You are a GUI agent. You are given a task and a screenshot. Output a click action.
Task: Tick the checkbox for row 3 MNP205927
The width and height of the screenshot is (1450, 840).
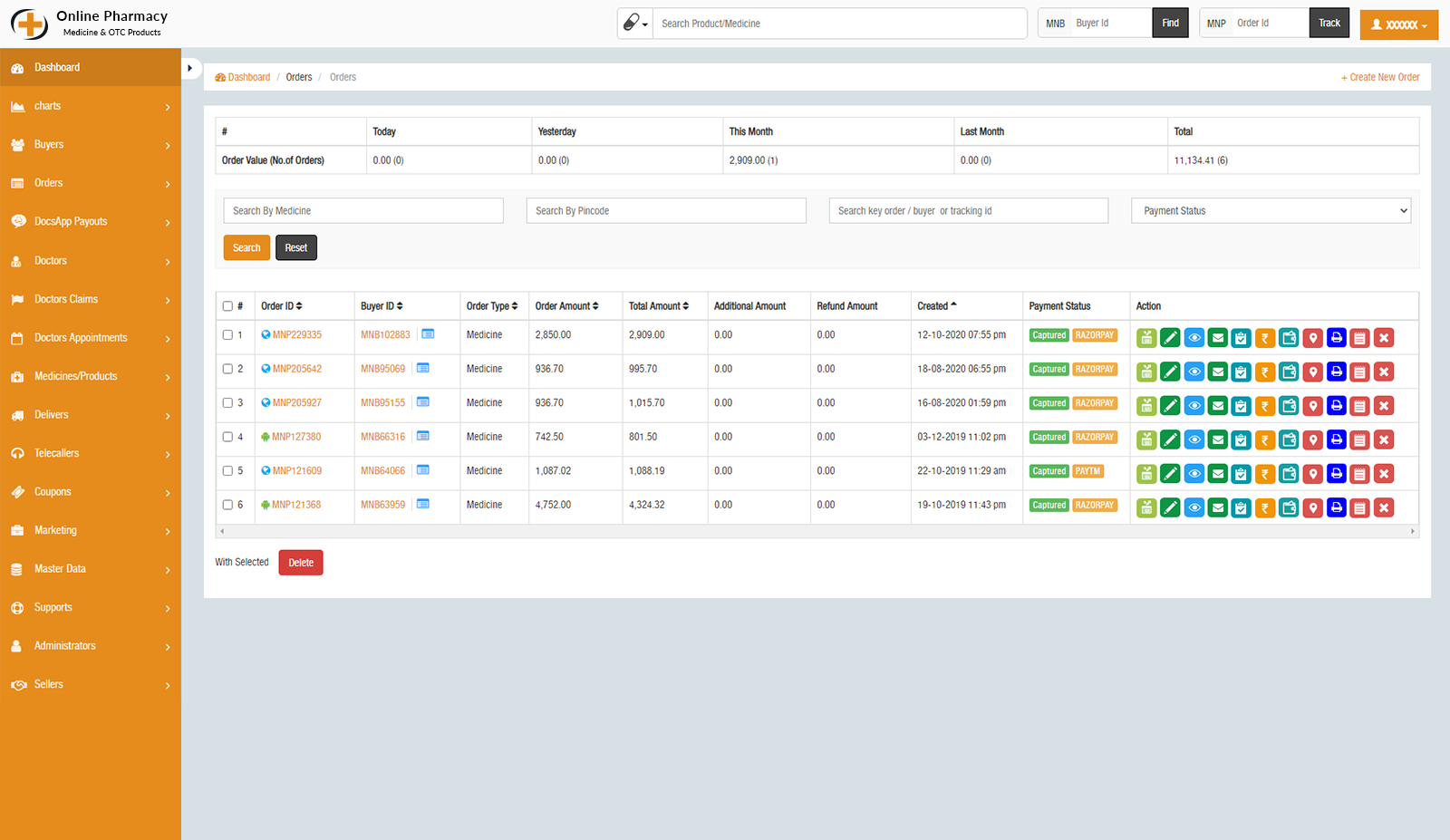pos(227,402)
